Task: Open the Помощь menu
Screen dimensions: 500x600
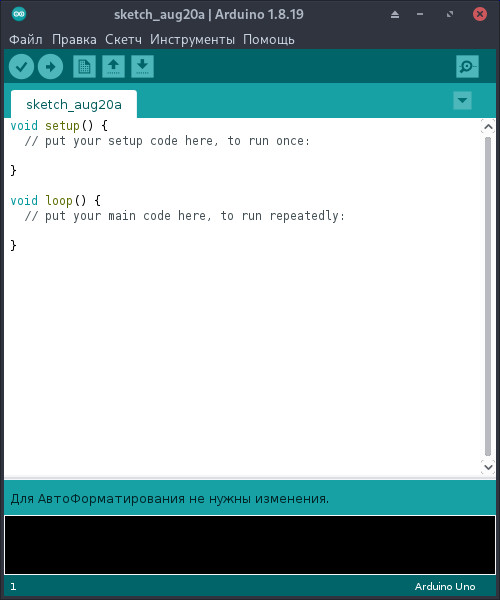Action: 269,39
